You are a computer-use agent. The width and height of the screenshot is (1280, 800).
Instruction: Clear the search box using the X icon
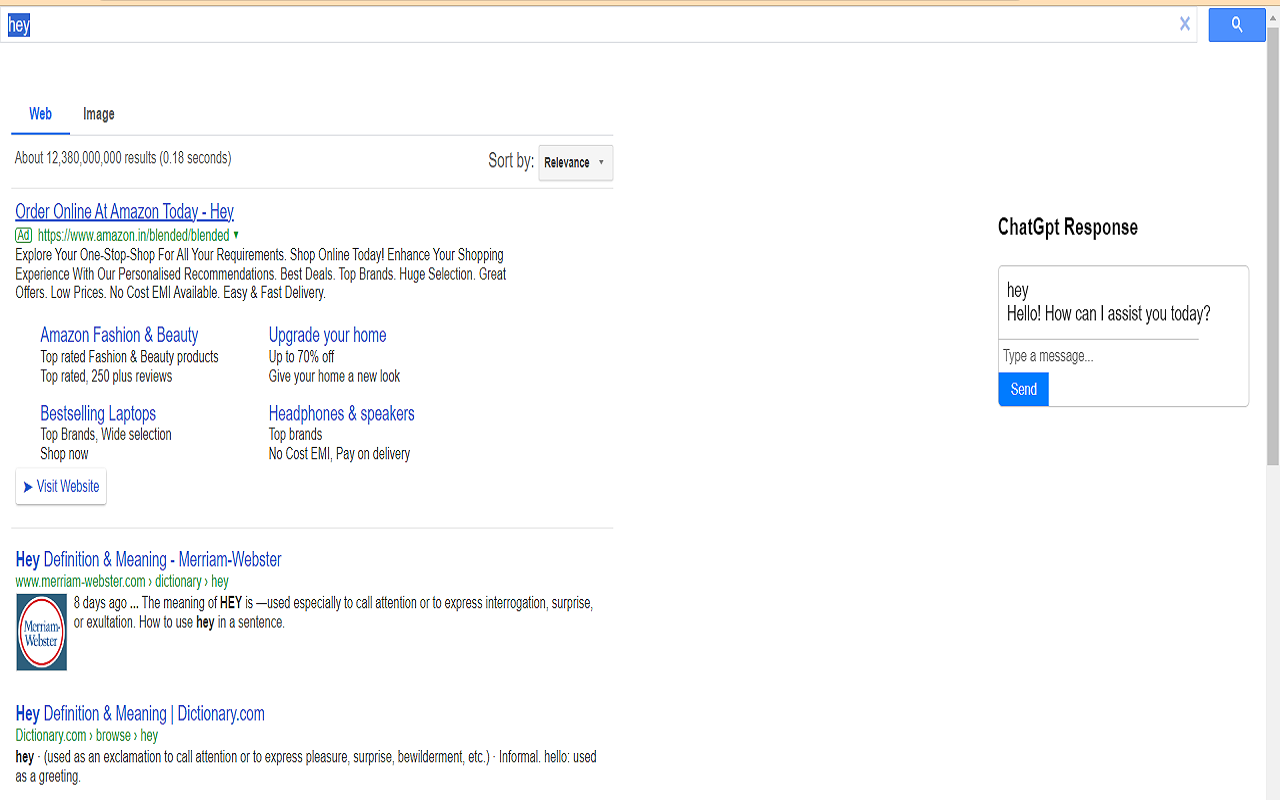[x=1184, y=24]
